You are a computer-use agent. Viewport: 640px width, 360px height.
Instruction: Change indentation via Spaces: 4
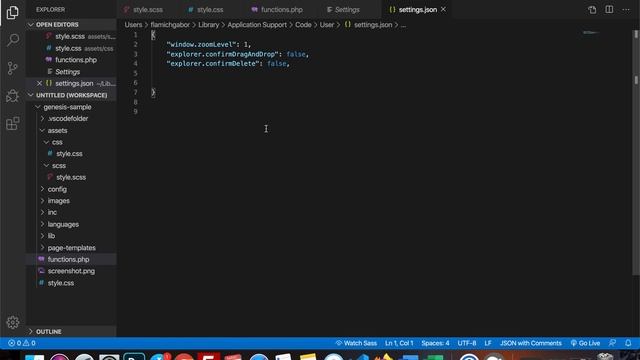pos(435,343)
